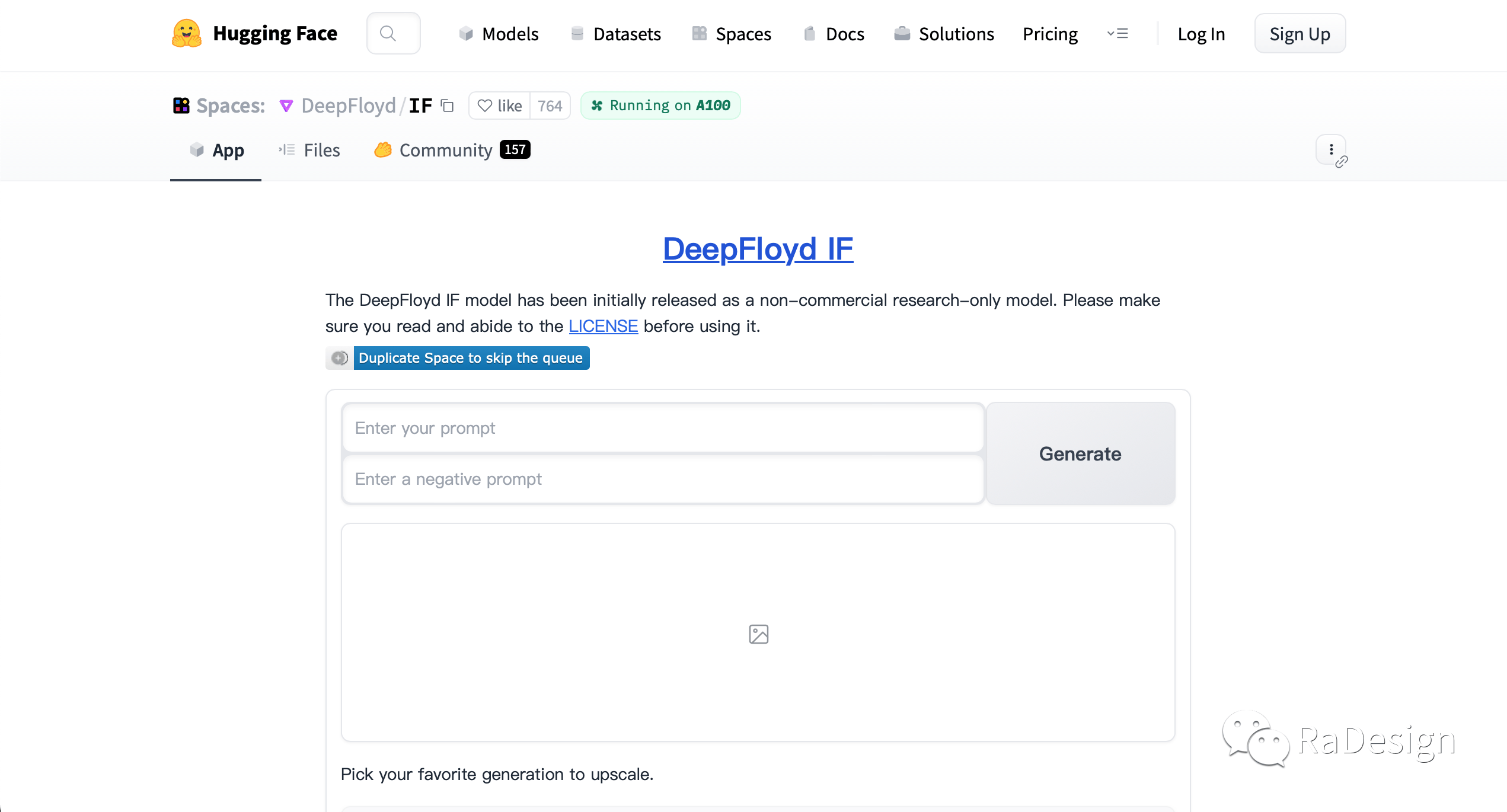Click the Community 157 count badge

tap(515, 149)
